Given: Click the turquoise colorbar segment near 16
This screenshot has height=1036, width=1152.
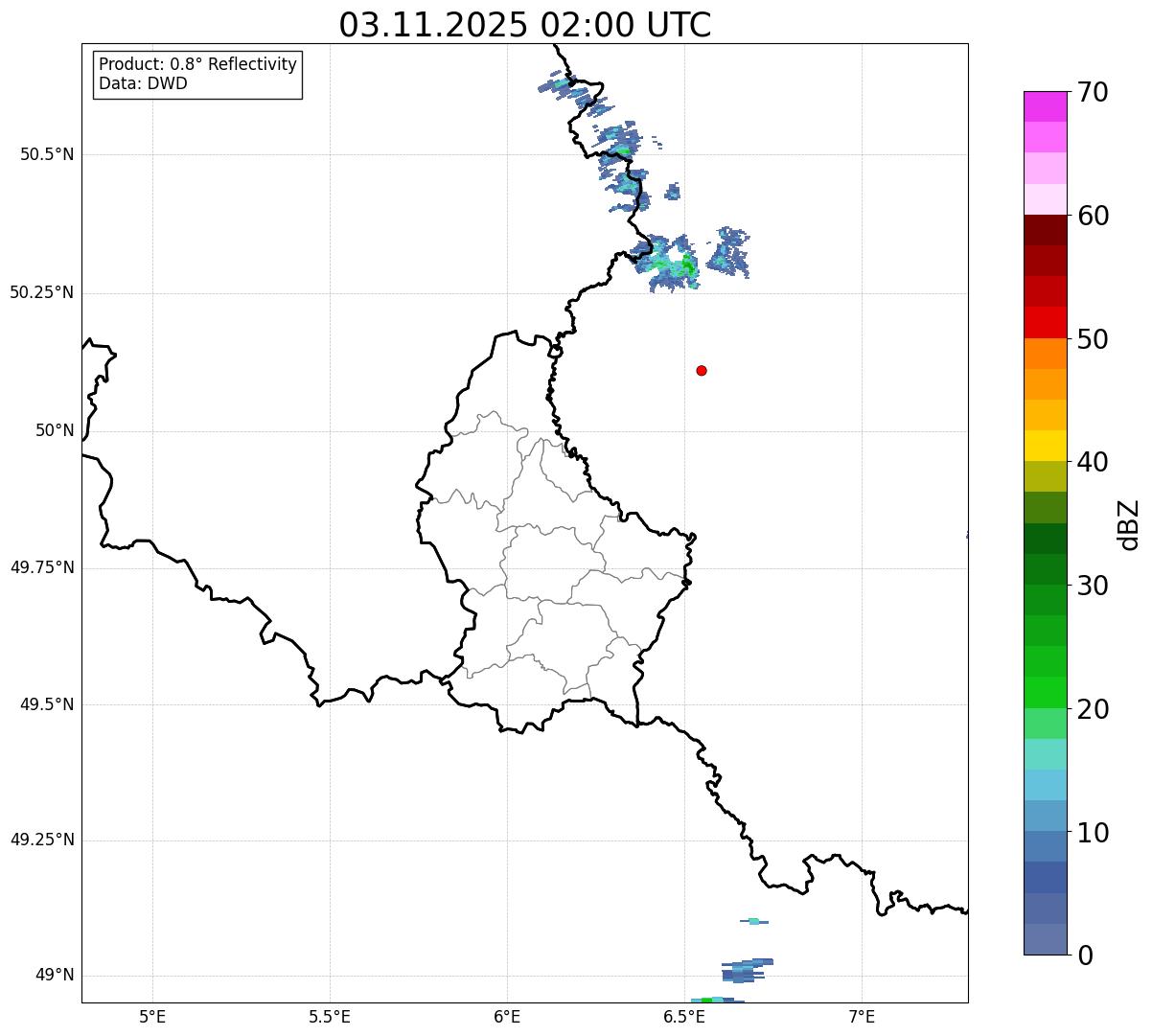Looking at the screenshot, I should coord(1046,754).
